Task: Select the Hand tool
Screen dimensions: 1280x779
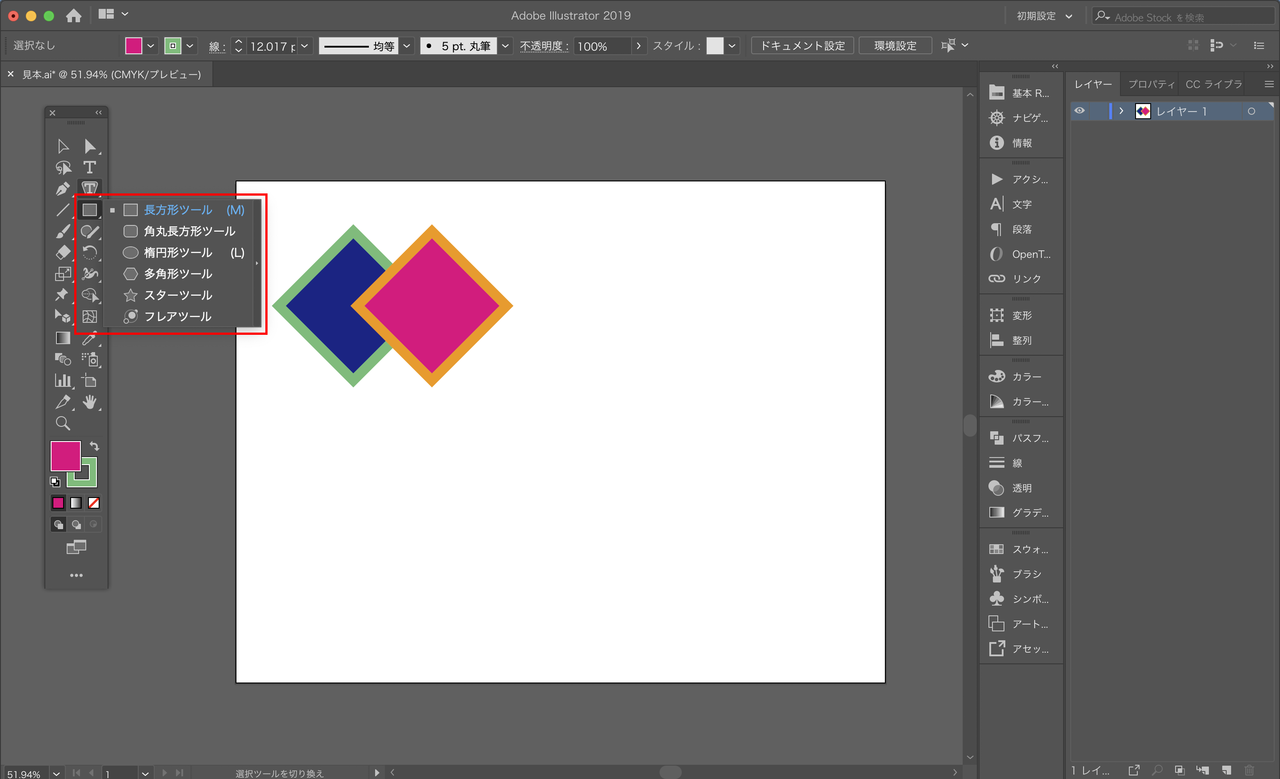Action: click(x=90, y=402)
